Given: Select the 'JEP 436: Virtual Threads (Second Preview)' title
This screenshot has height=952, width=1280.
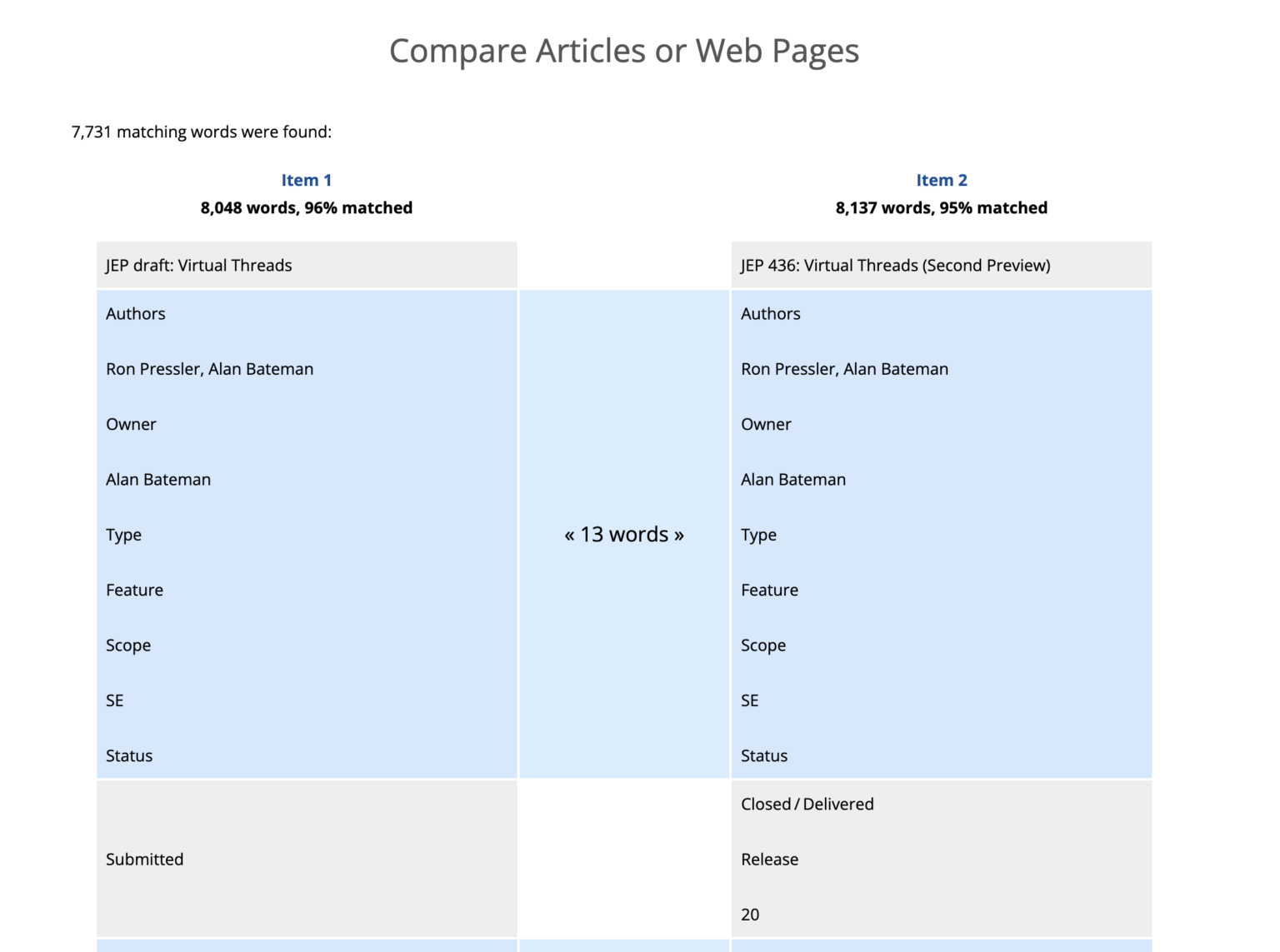Looking at the screenshot, I should point(896,265).
